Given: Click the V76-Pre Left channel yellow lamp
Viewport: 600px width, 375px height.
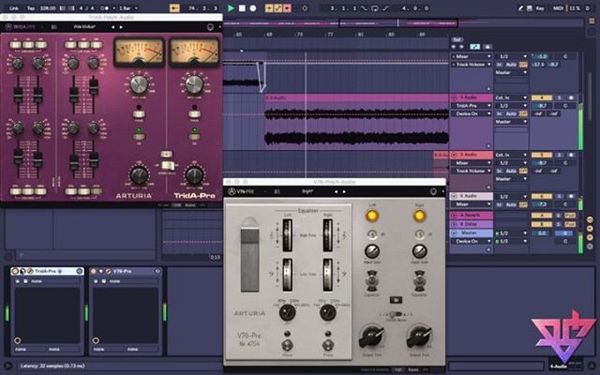Looking at the screenshot, I should 372,216.
